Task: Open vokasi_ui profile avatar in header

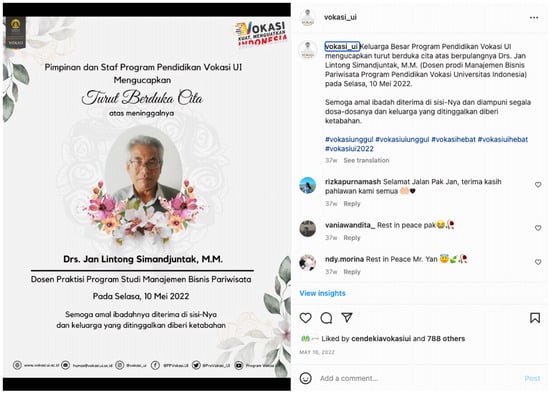Action: [308, 17]
